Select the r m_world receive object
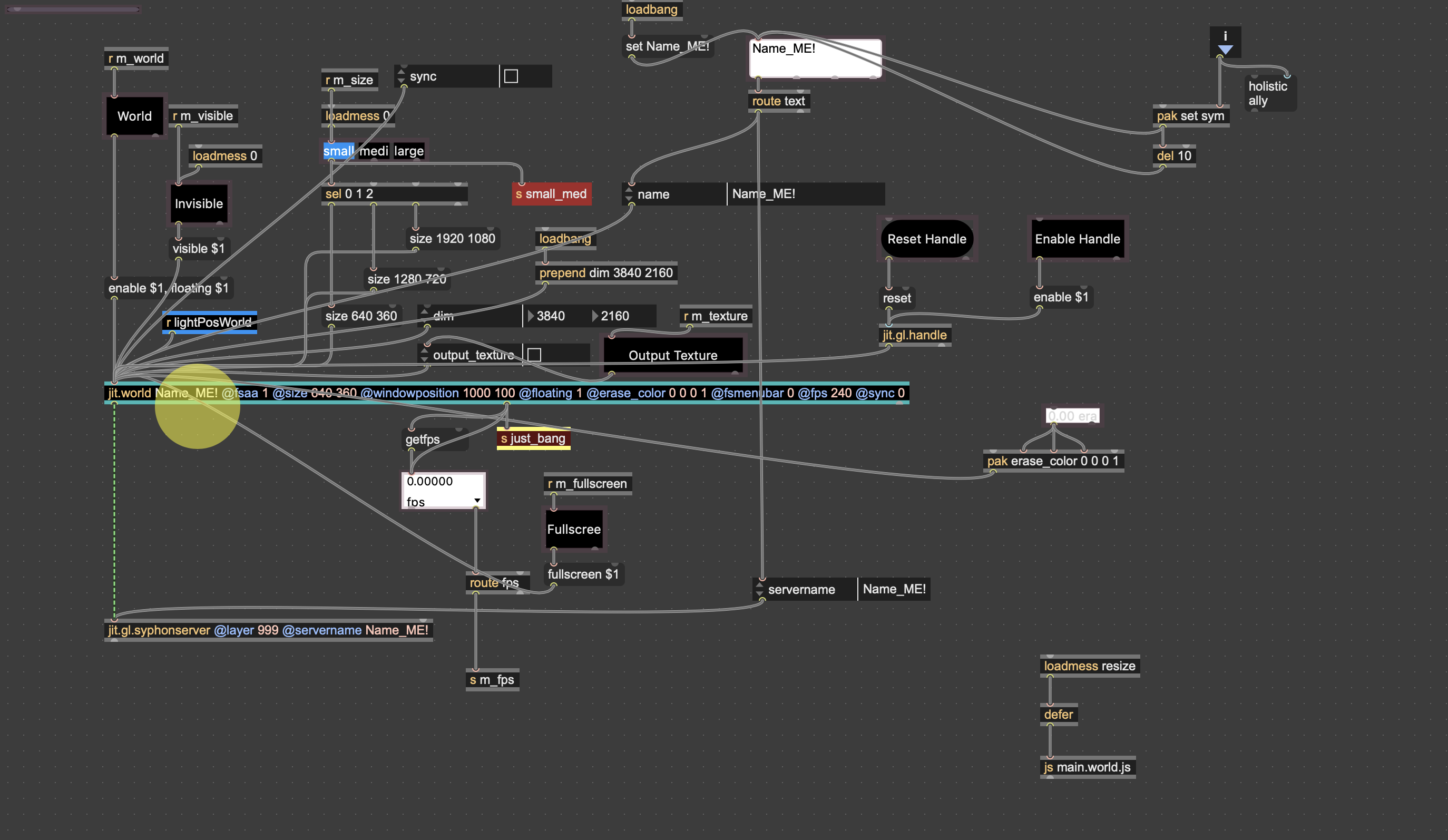Screen dimensions: 1448x840 136,58
